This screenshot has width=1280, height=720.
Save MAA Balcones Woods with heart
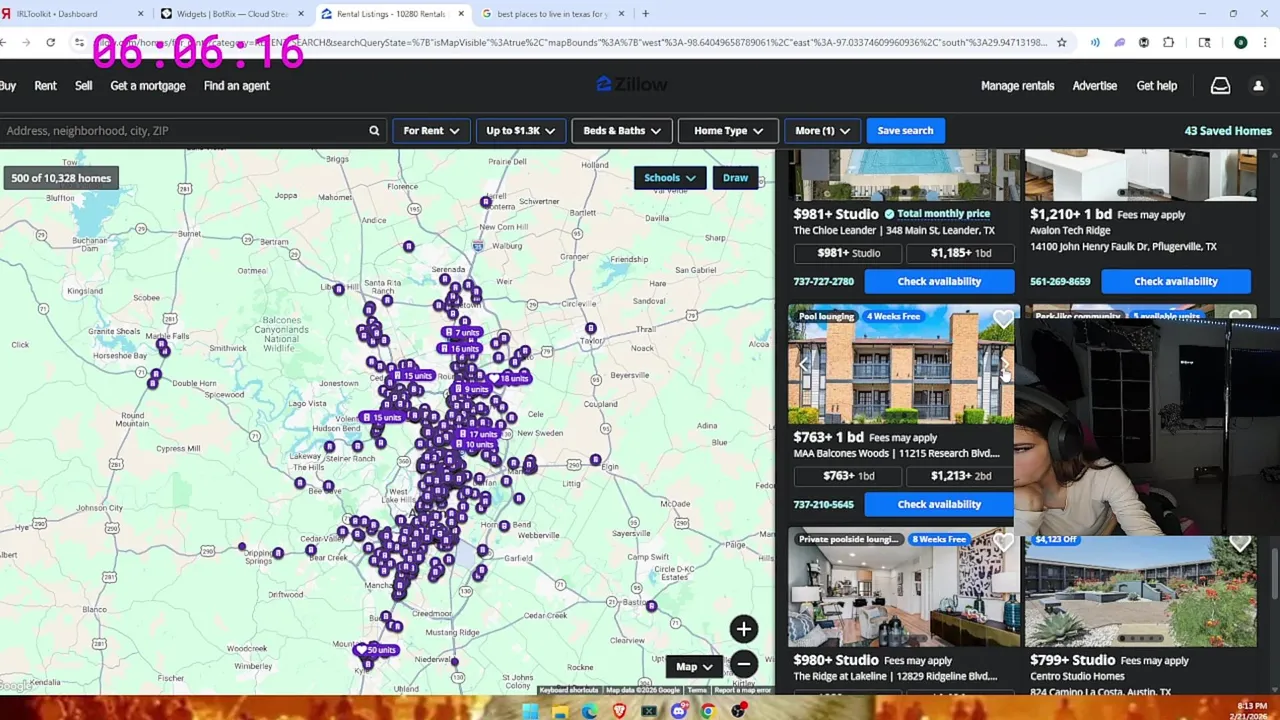[1002, 320]
